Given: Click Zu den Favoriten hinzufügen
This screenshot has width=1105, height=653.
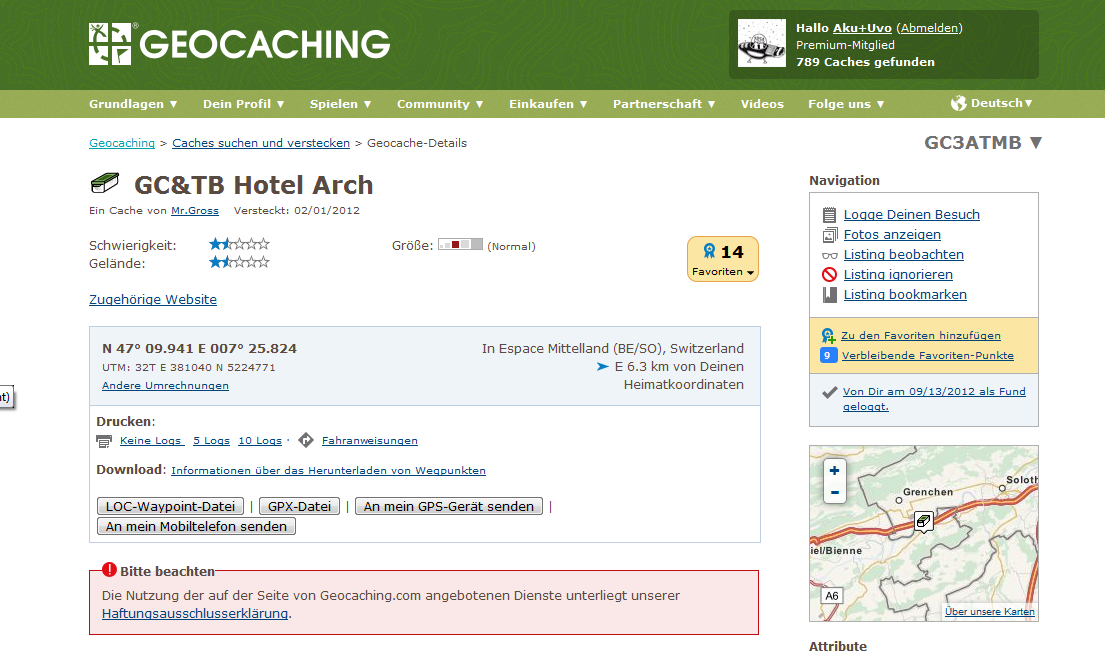Looking at the screenshot, I should [921, 336].
